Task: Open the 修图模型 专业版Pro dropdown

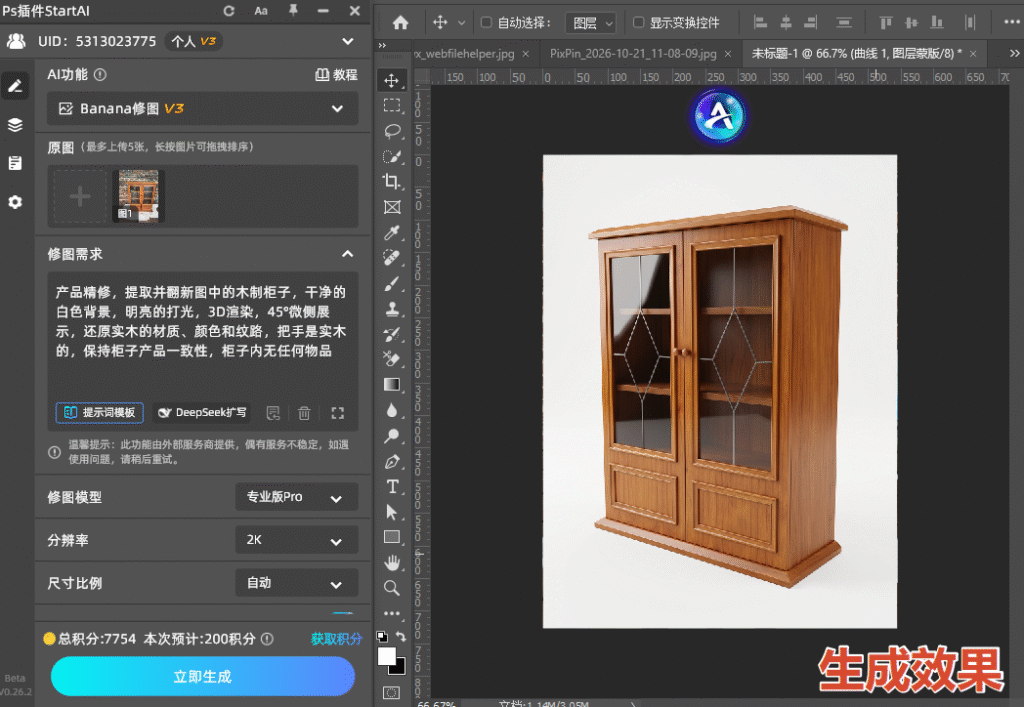Action: tap(296, 497)
